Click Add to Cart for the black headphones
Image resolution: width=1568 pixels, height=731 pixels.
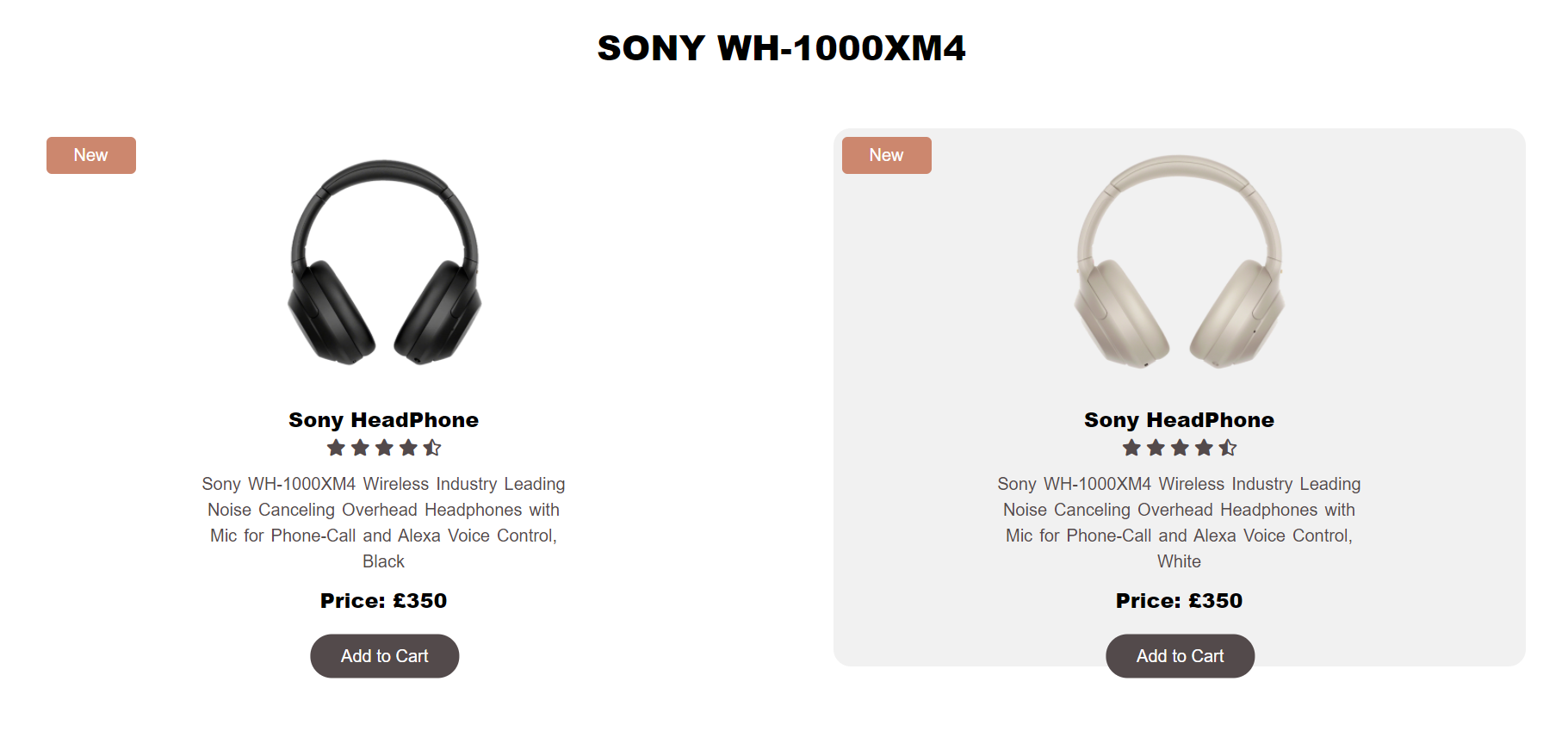(384, 655)
